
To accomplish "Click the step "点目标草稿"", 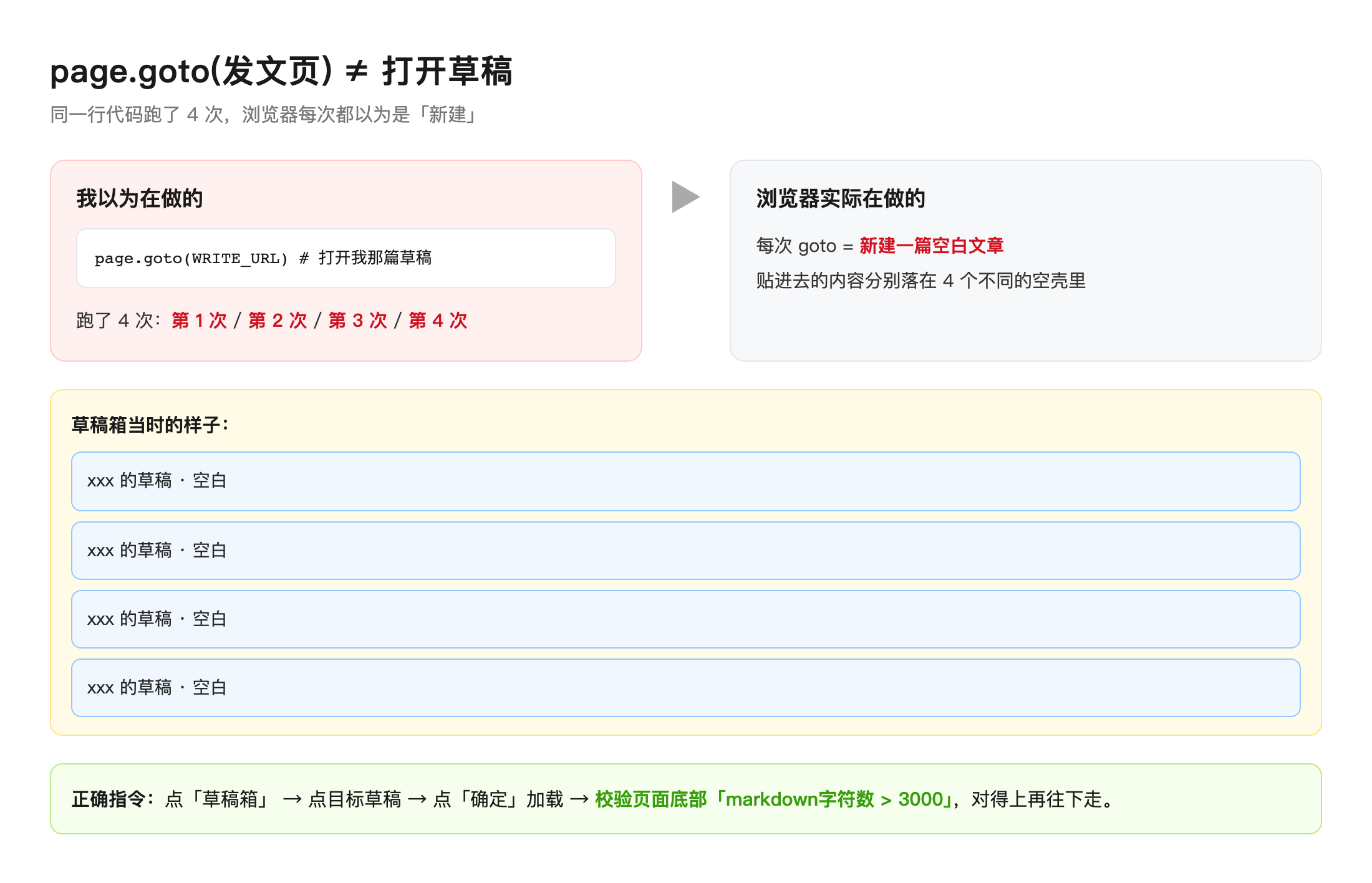I will [x=355, y=799].
